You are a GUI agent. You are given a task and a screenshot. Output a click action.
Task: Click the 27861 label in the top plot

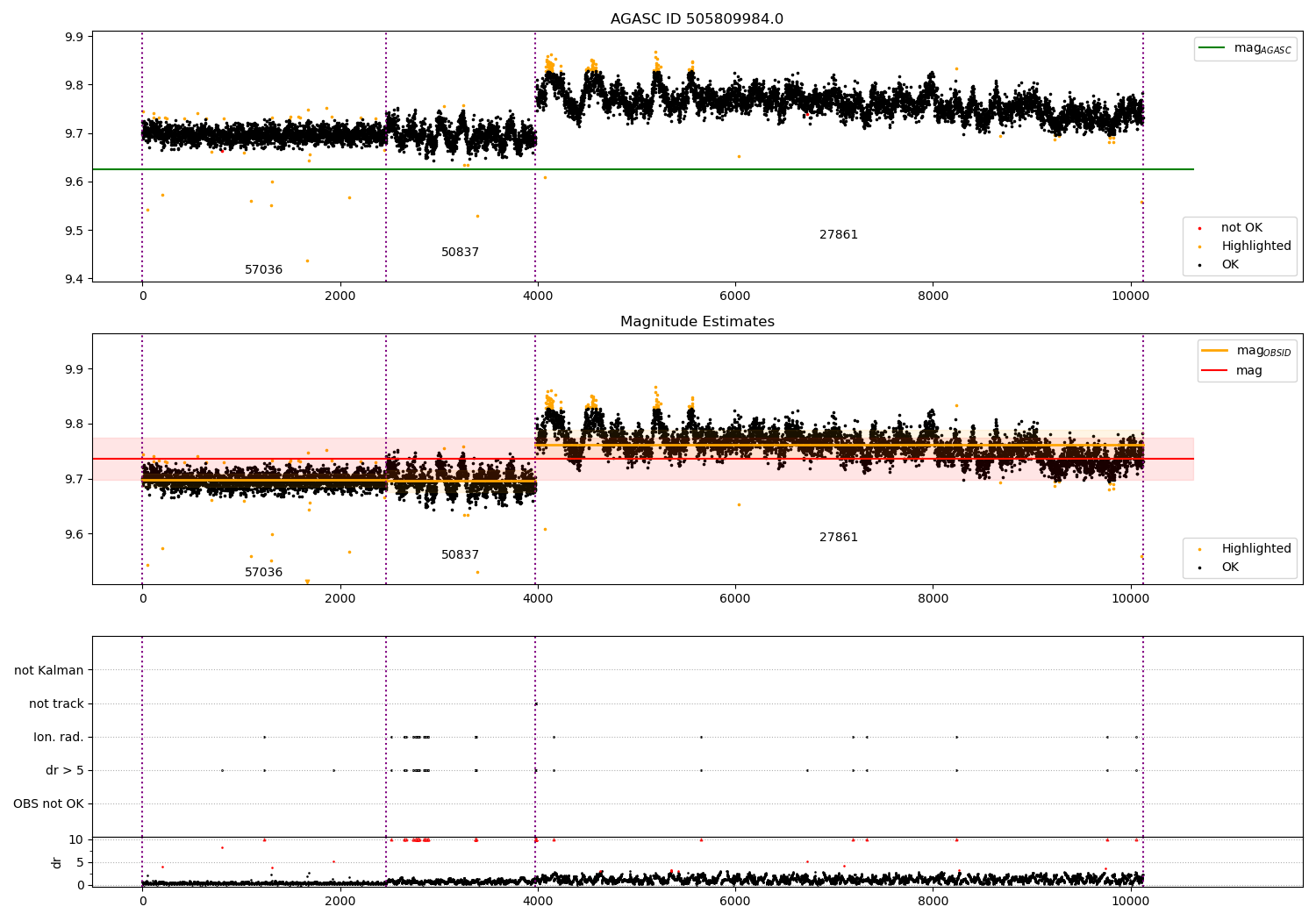(839, 234)
